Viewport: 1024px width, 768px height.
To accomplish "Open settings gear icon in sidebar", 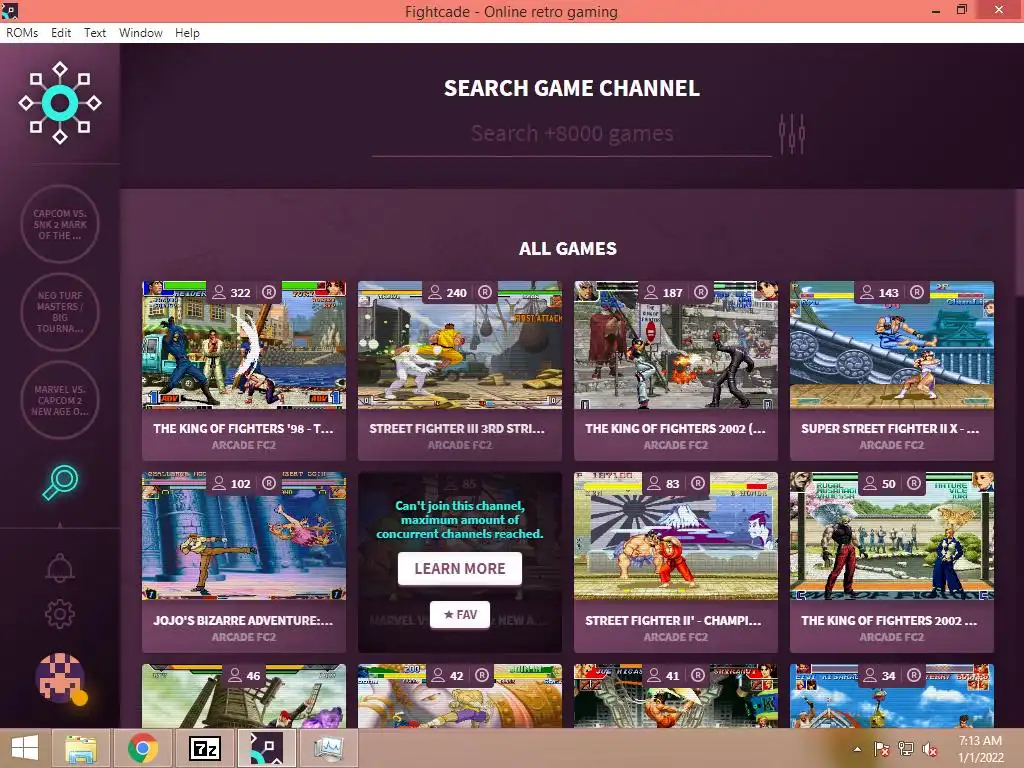I will 59,613.
